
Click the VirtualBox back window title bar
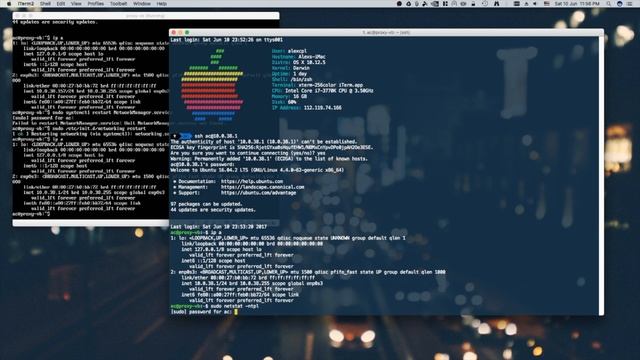(146, 16)
